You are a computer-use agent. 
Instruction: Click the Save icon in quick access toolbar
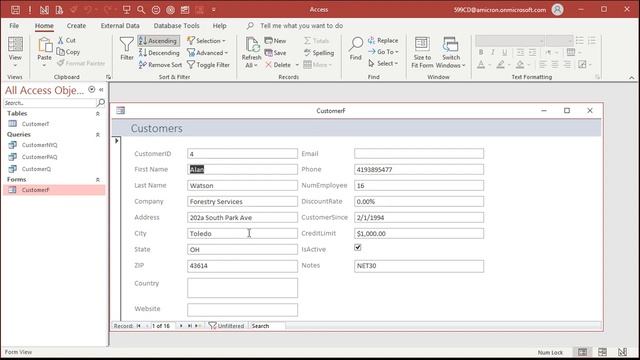coord(15,10)
